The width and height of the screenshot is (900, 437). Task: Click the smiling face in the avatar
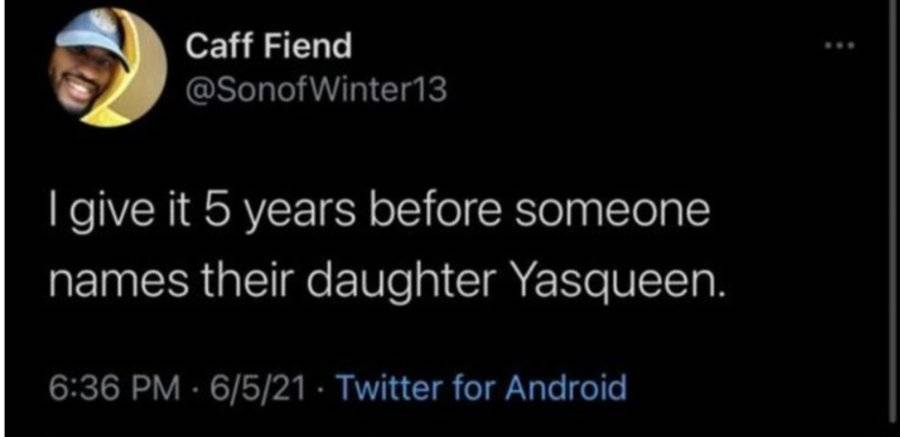(x=77, y=78)
